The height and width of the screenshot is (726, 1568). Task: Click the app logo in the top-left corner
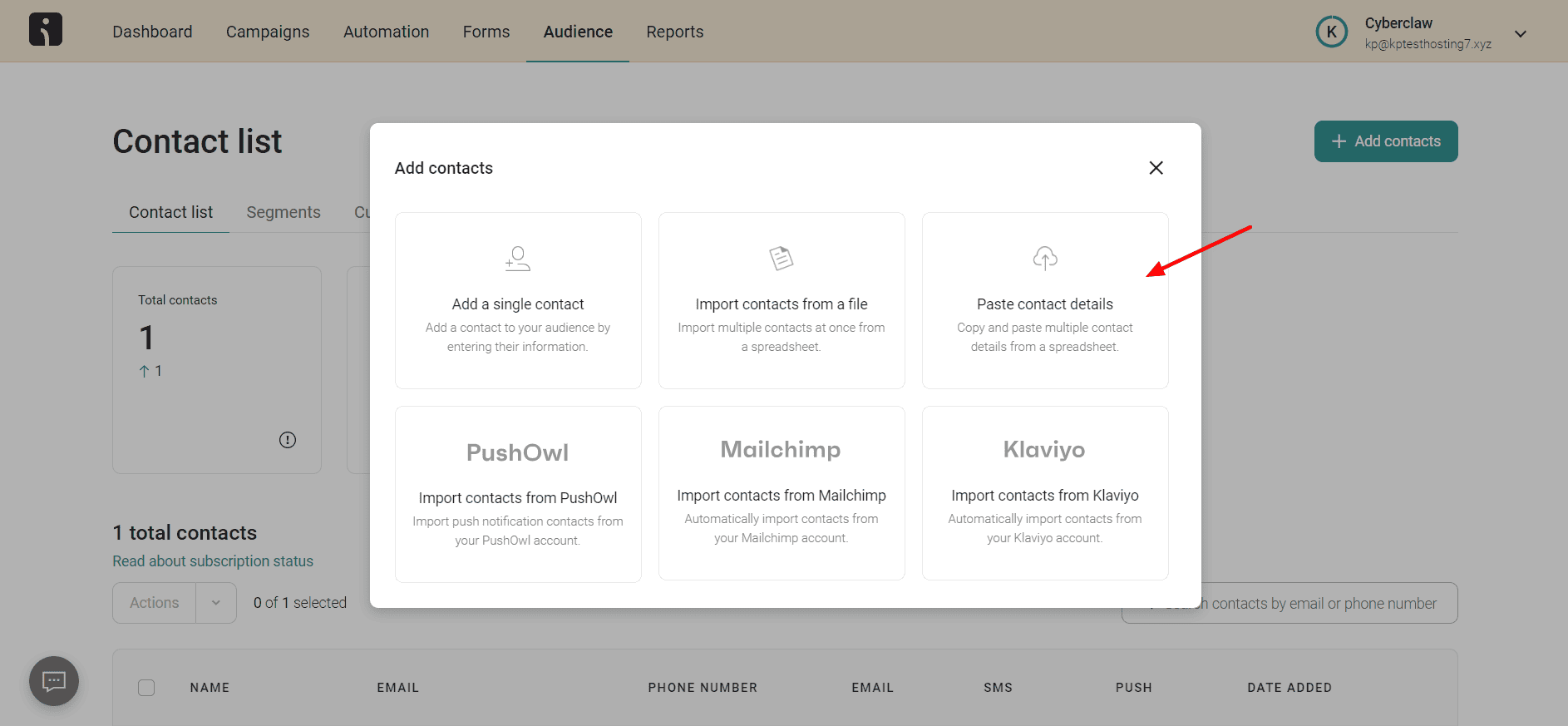tap(46, 30)
